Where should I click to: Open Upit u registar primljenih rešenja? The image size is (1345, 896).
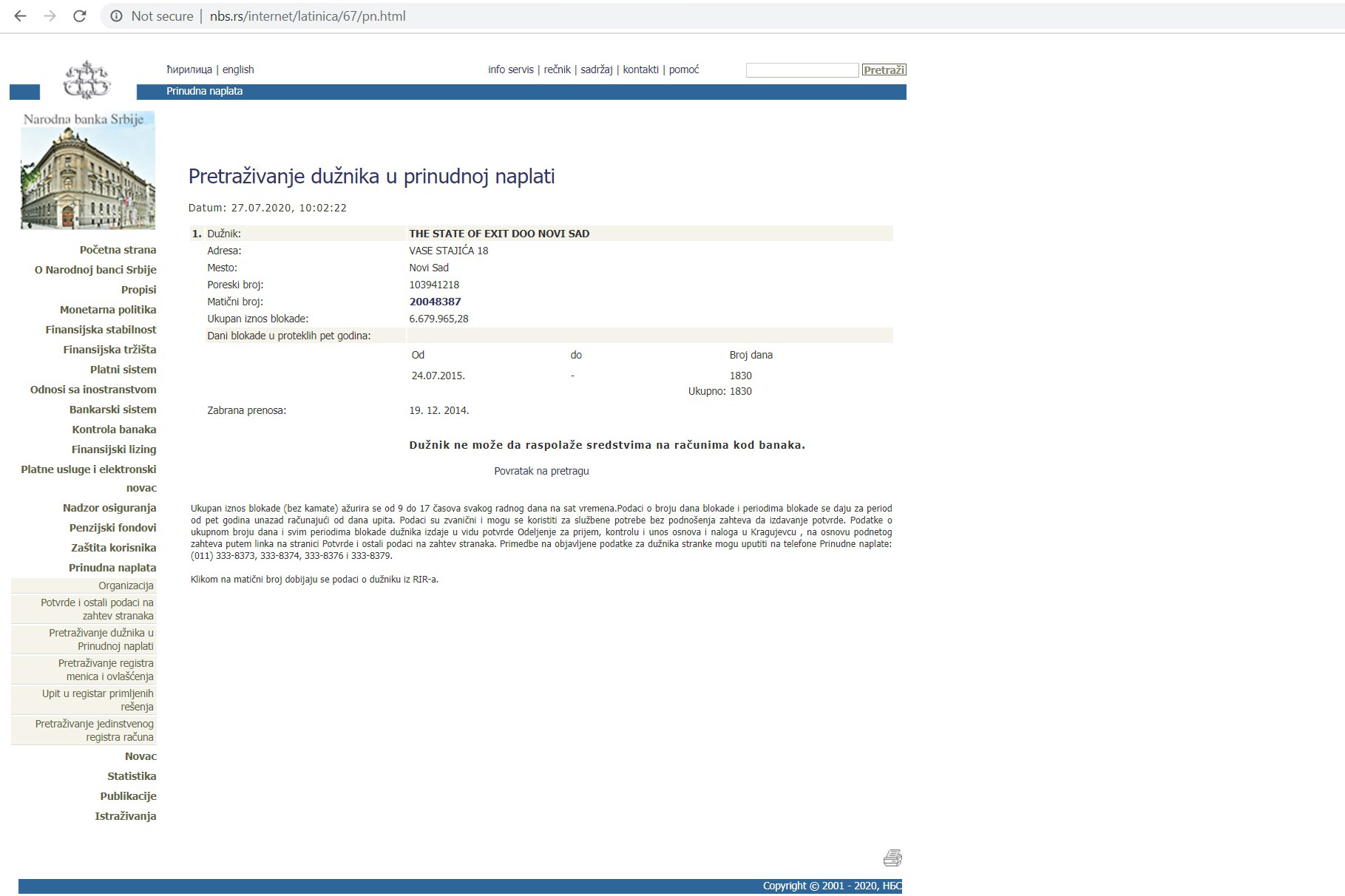point(99,700)
